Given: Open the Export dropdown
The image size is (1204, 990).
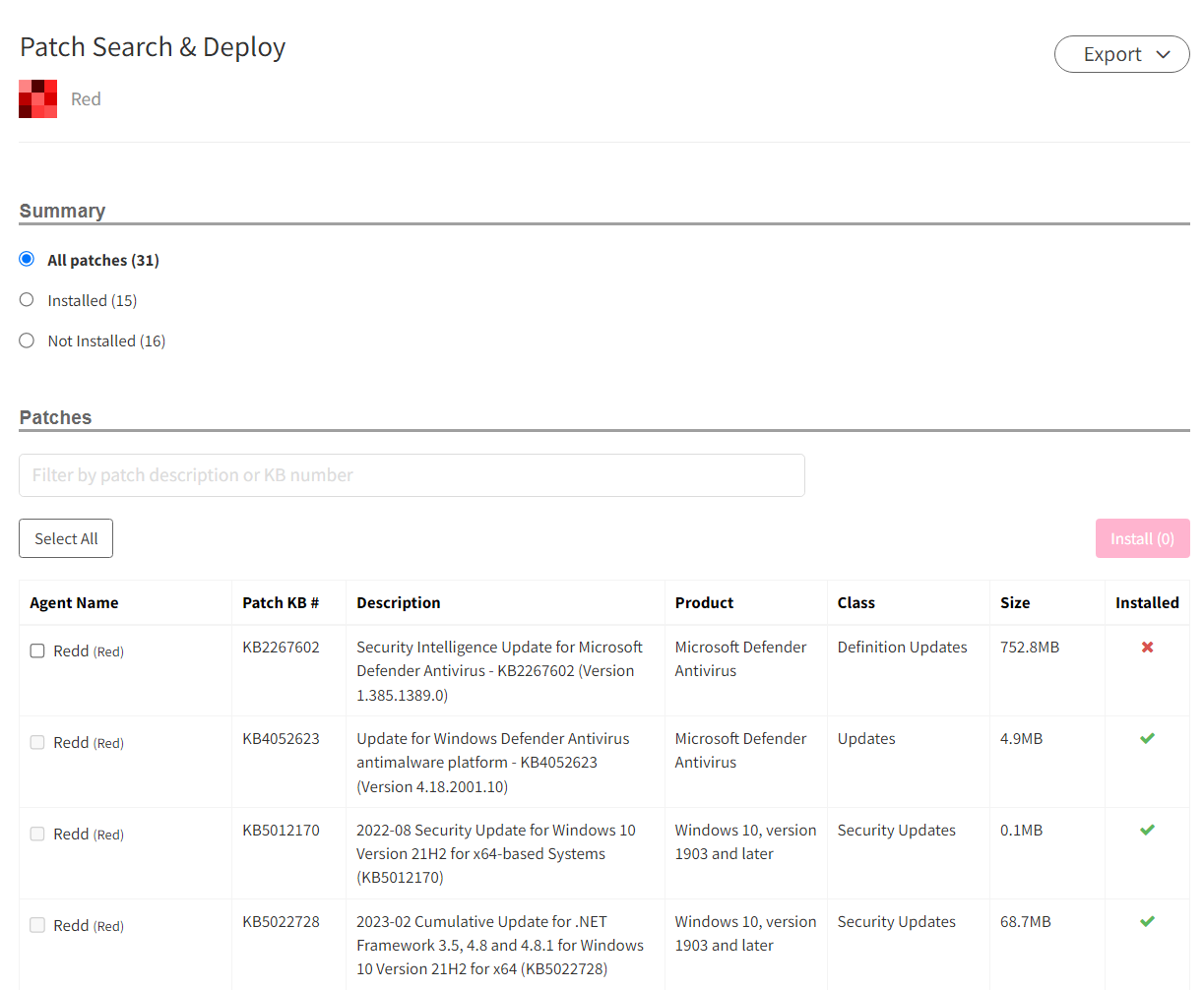Looking at the screenshot, I should [x=1122, y=54].
